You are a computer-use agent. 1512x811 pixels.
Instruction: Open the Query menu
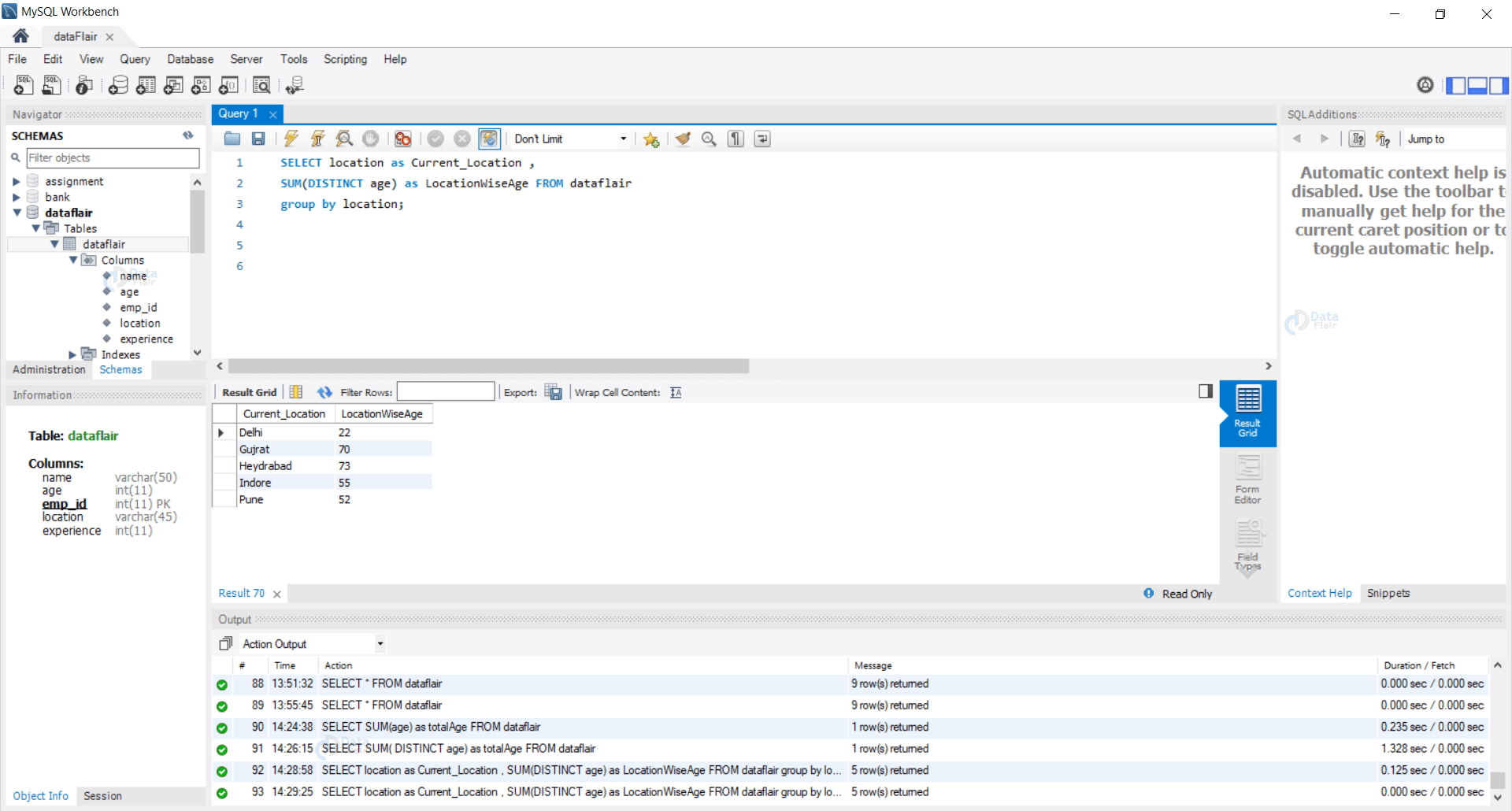pyautogui.click(x=135, y=59)
